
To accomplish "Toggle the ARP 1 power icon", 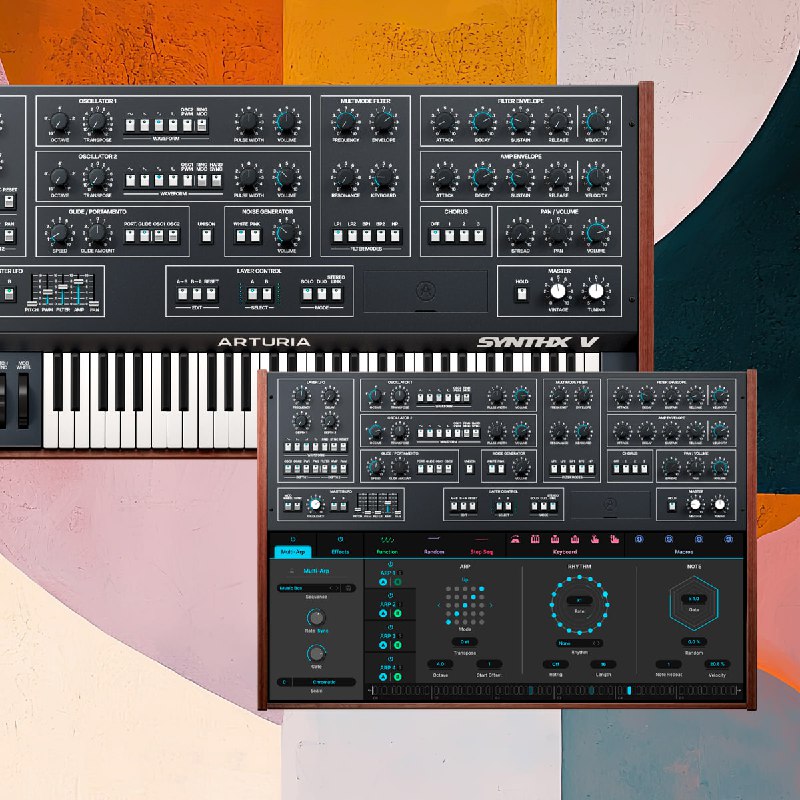I will 390,564.
